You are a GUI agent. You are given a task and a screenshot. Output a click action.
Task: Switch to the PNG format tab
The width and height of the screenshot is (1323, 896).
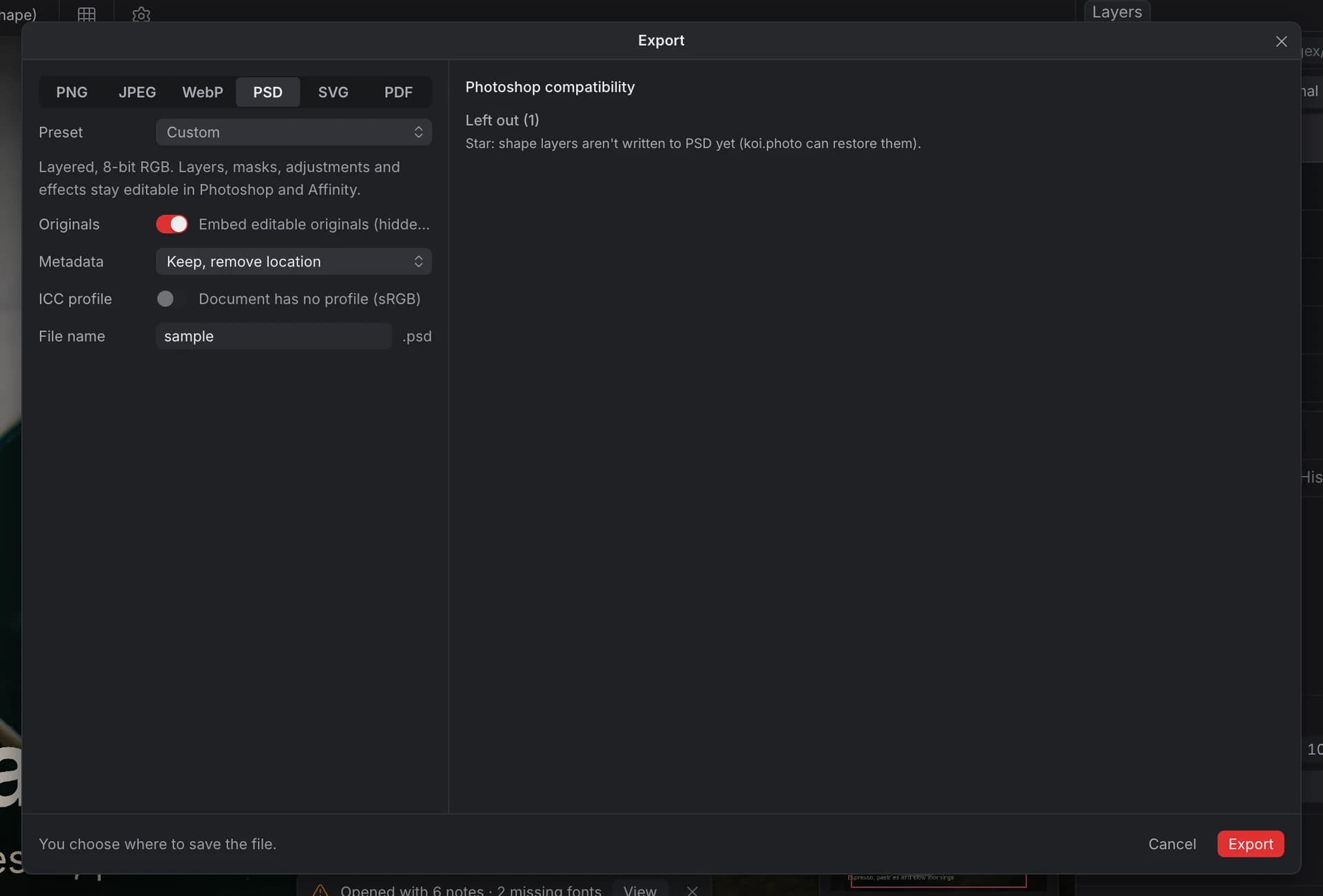click(x=72, y=92)
